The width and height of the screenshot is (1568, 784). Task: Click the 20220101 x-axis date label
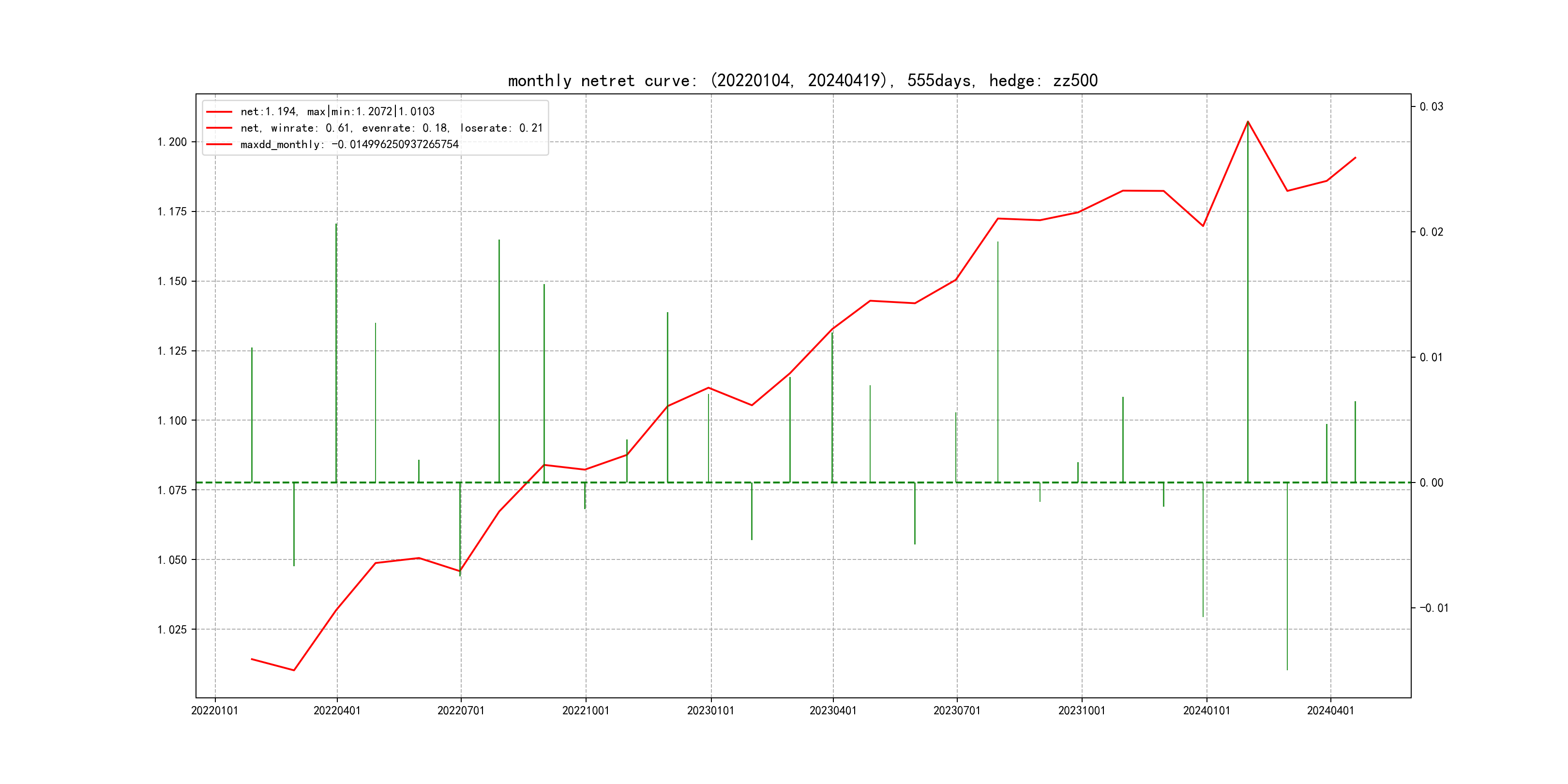pyautogui.click(x=215, y=710)
